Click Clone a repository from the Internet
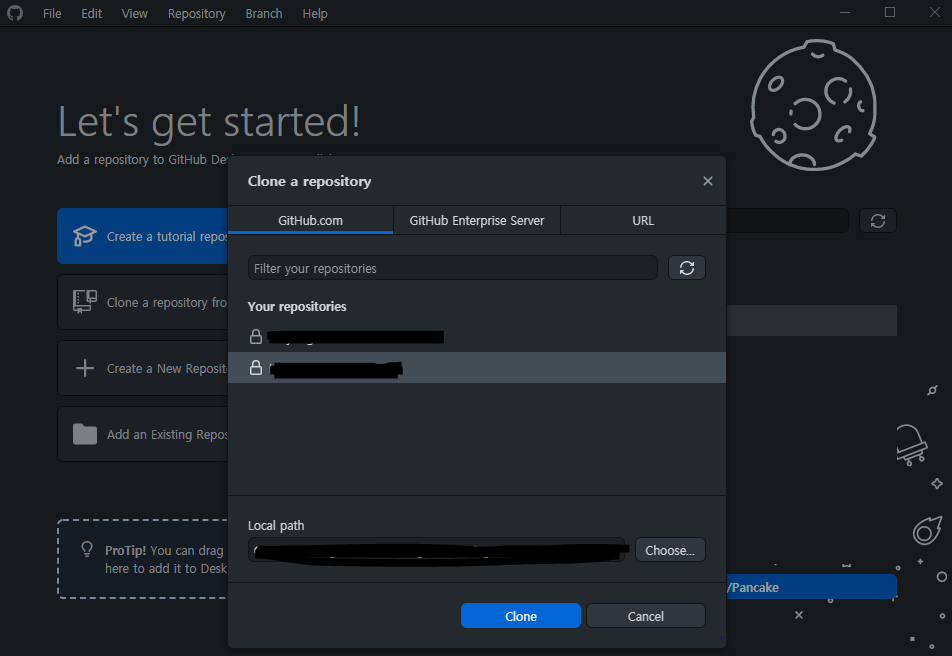 (x=143, y=302)
